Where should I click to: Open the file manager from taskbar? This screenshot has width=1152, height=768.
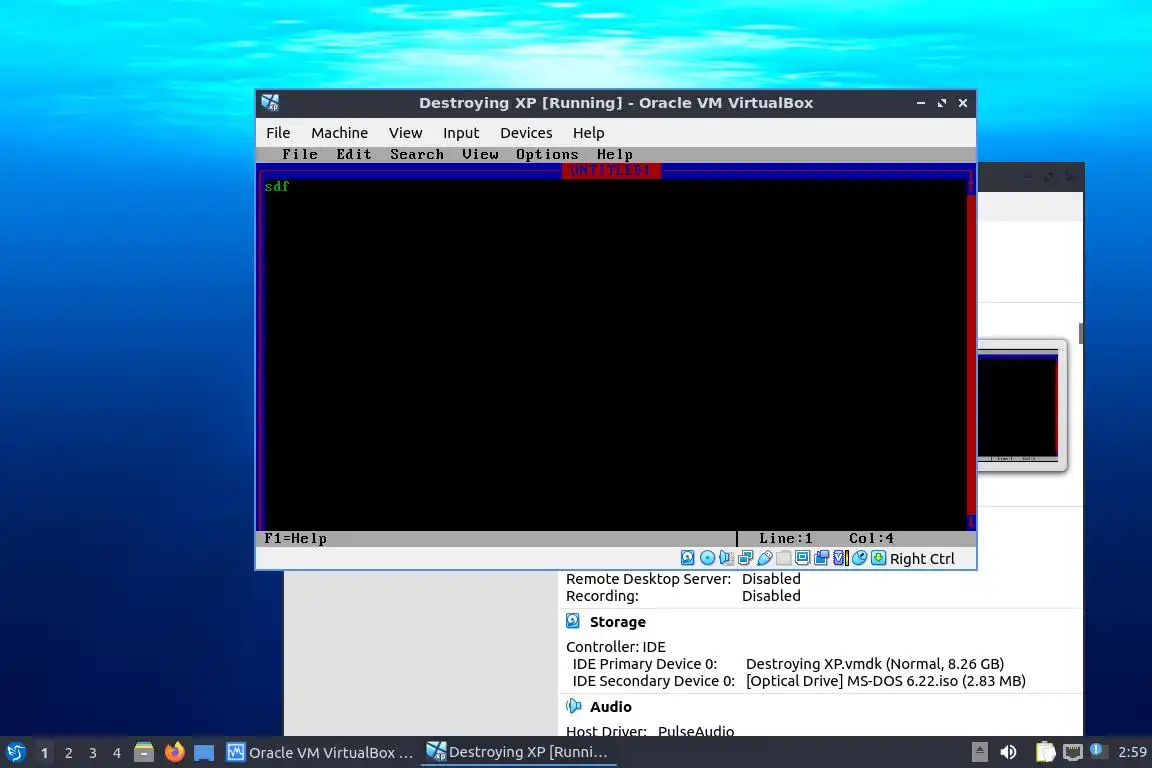pyautogui.click(x=144, y=752)
